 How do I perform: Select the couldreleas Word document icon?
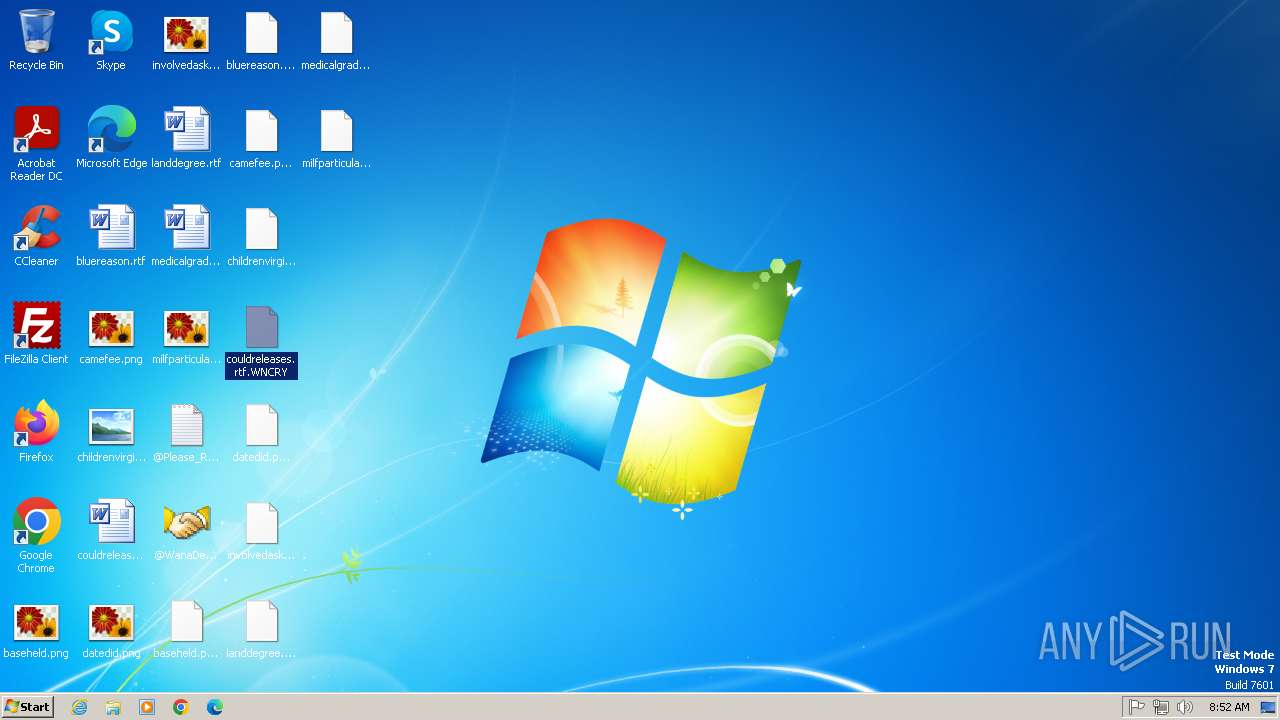[x=111, y=530]
